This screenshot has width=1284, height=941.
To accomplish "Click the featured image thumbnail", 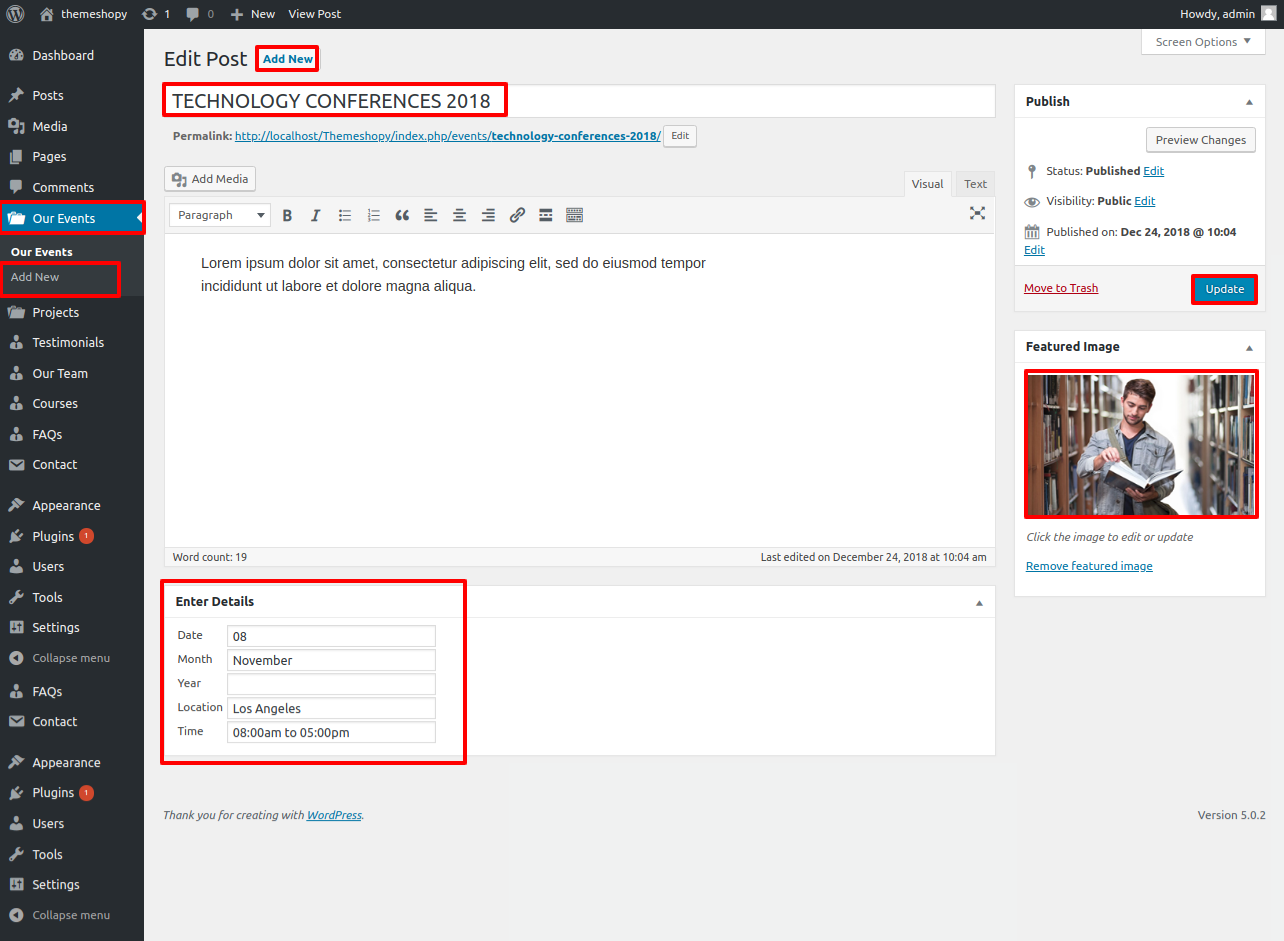I will click(1140, 444).
